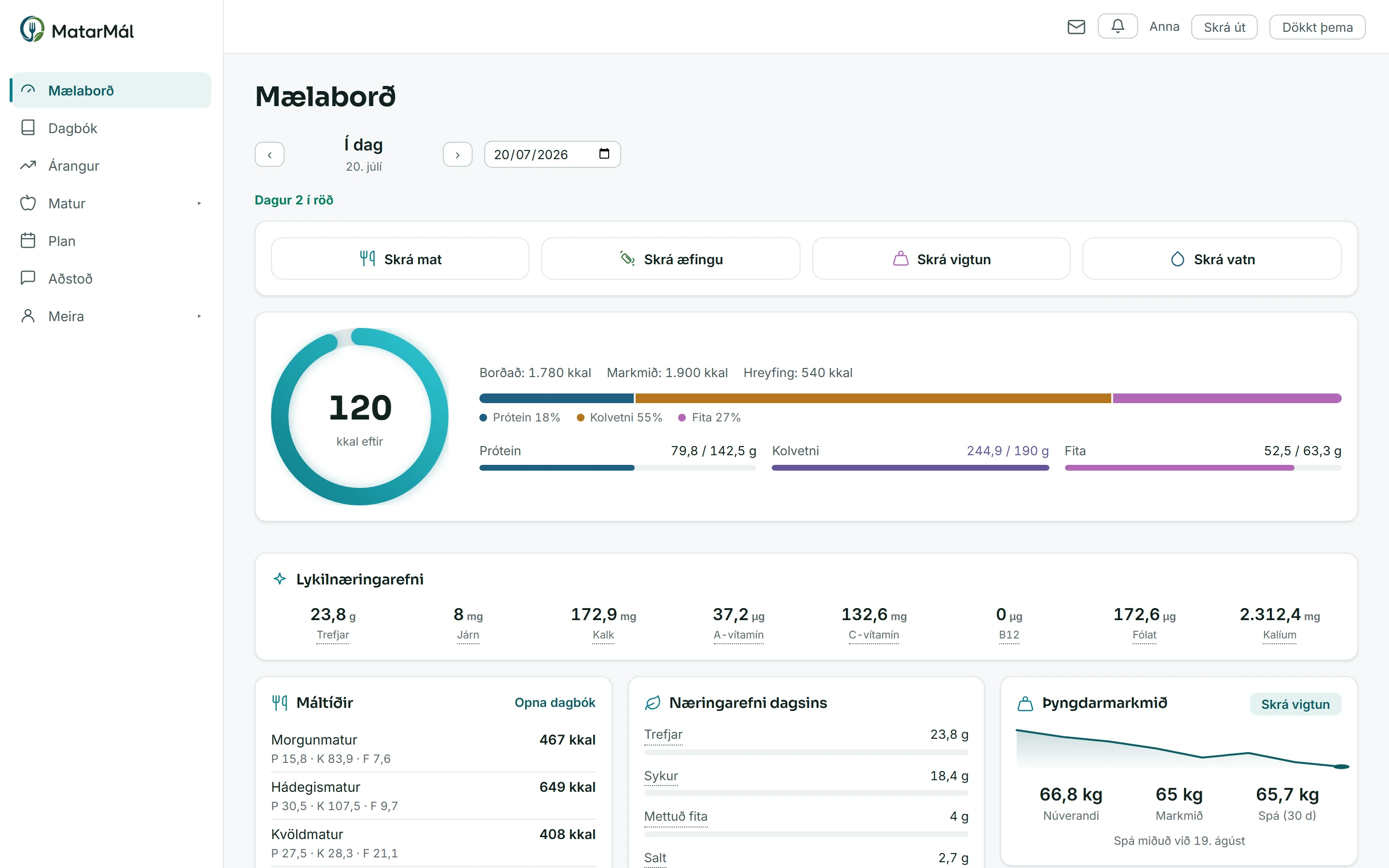Screen dimensions: 1389x868
Task: Click the Mælaborð gauge icon
Action: click(28, 90)
